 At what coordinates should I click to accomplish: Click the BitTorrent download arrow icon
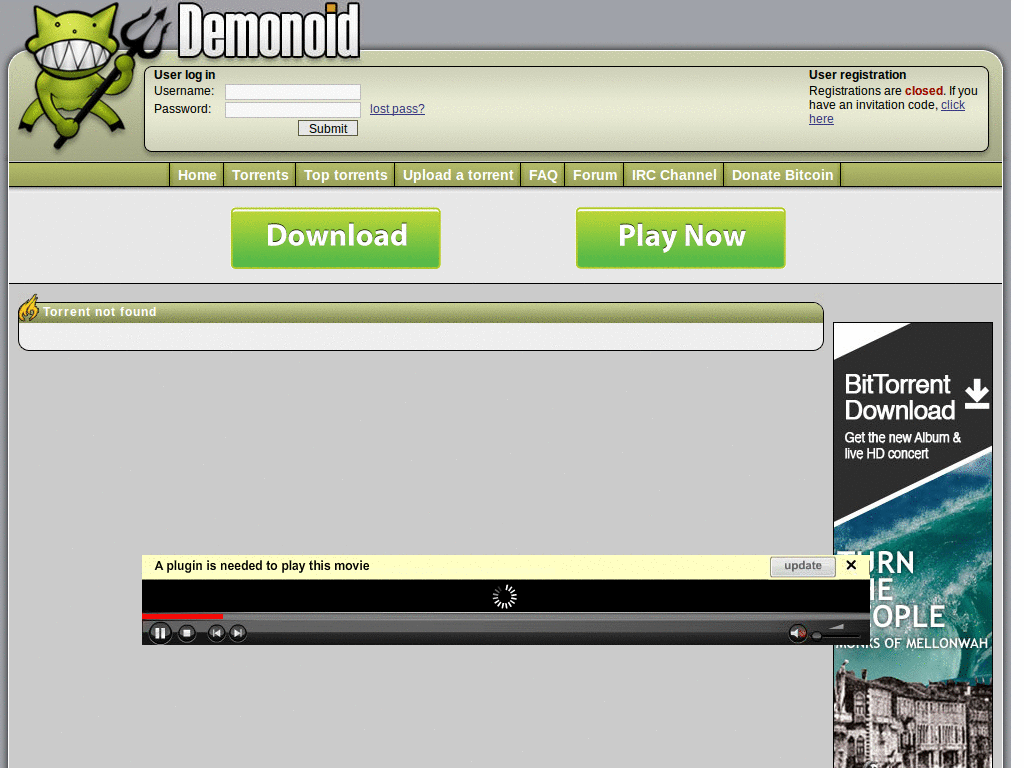click(x=976, y=394)
